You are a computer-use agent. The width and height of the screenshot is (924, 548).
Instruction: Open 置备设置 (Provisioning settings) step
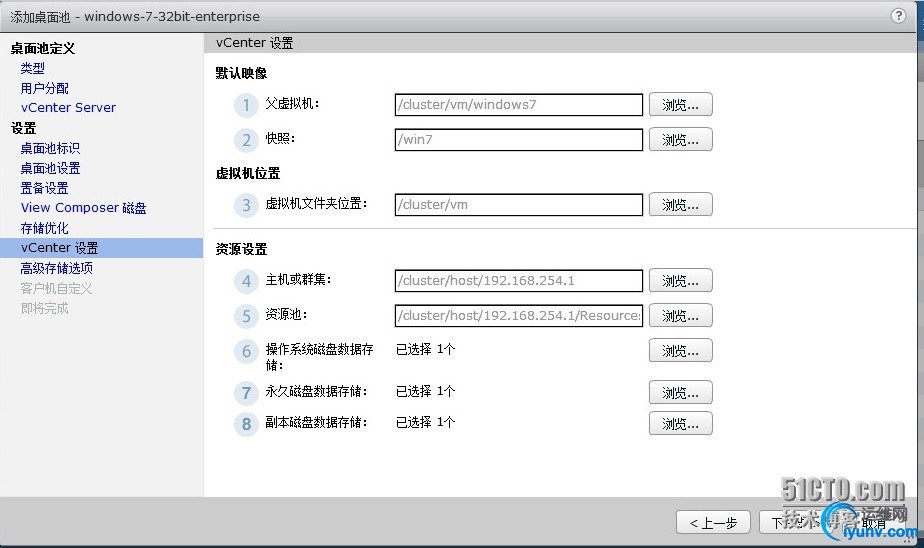tap(45, 189)
